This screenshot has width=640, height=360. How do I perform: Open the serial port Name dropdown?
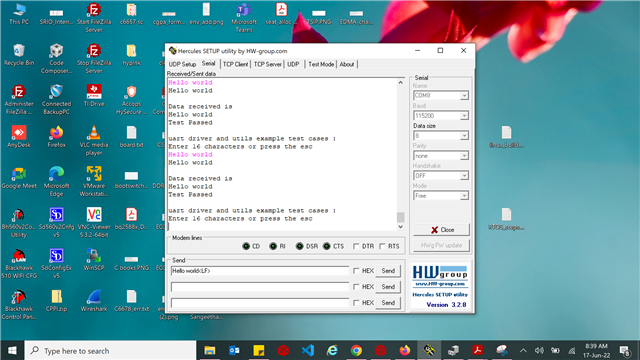pyautogui.click(x=464, y=96)
